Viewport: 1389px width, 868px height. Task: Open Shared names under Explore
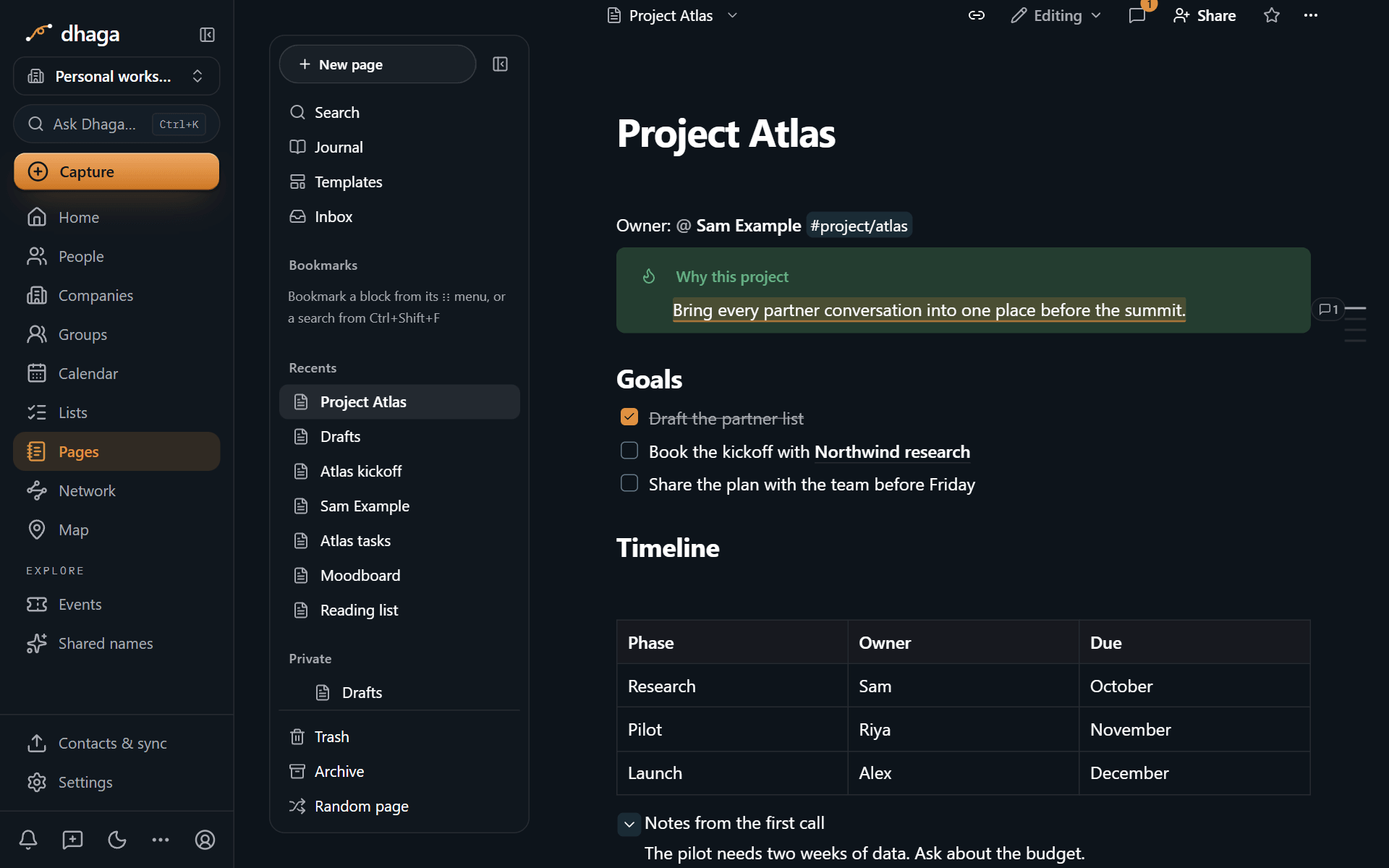[x=116, y=644]
